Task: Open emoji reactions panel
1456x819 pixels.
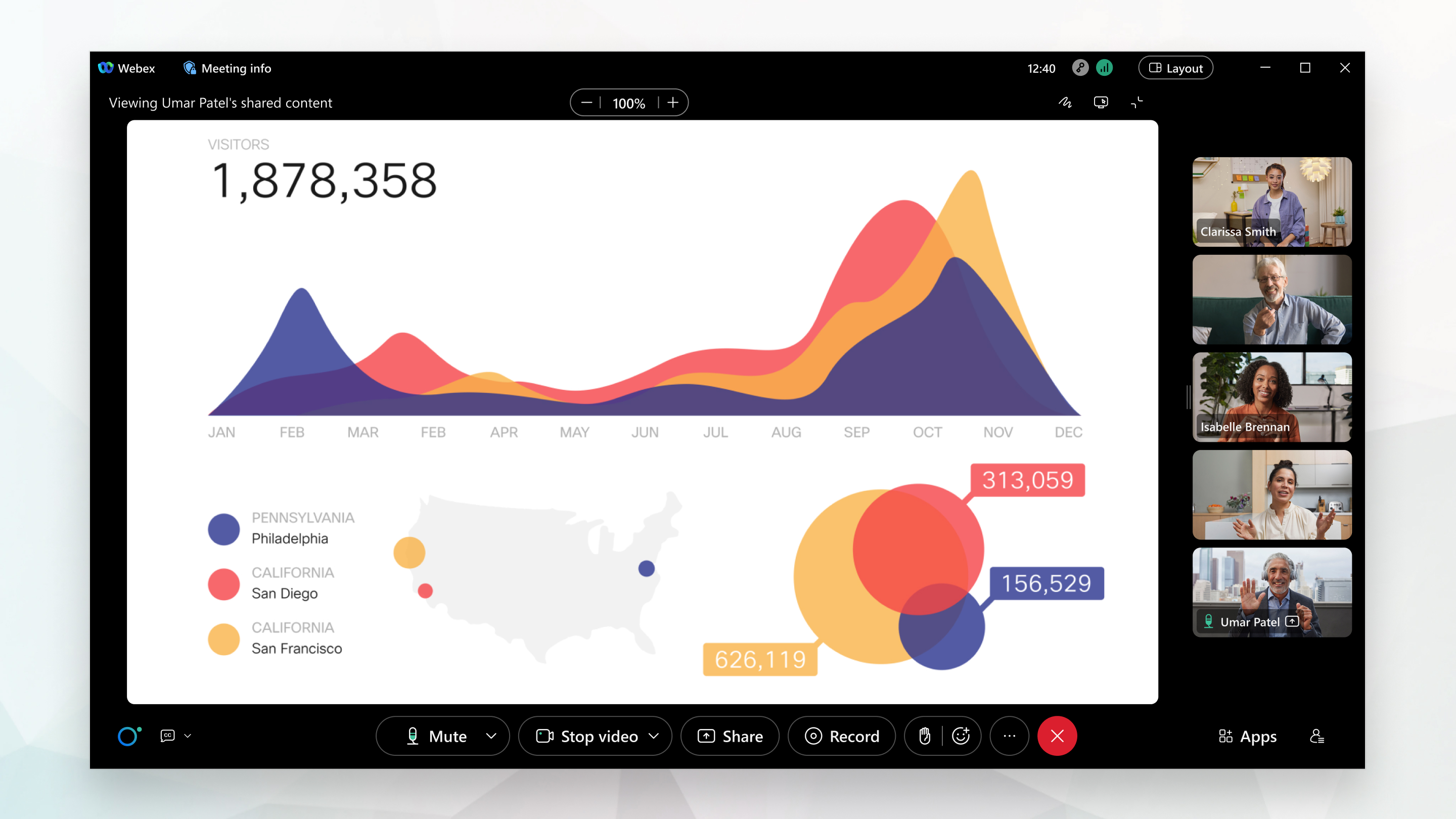Action: point(961,736)
